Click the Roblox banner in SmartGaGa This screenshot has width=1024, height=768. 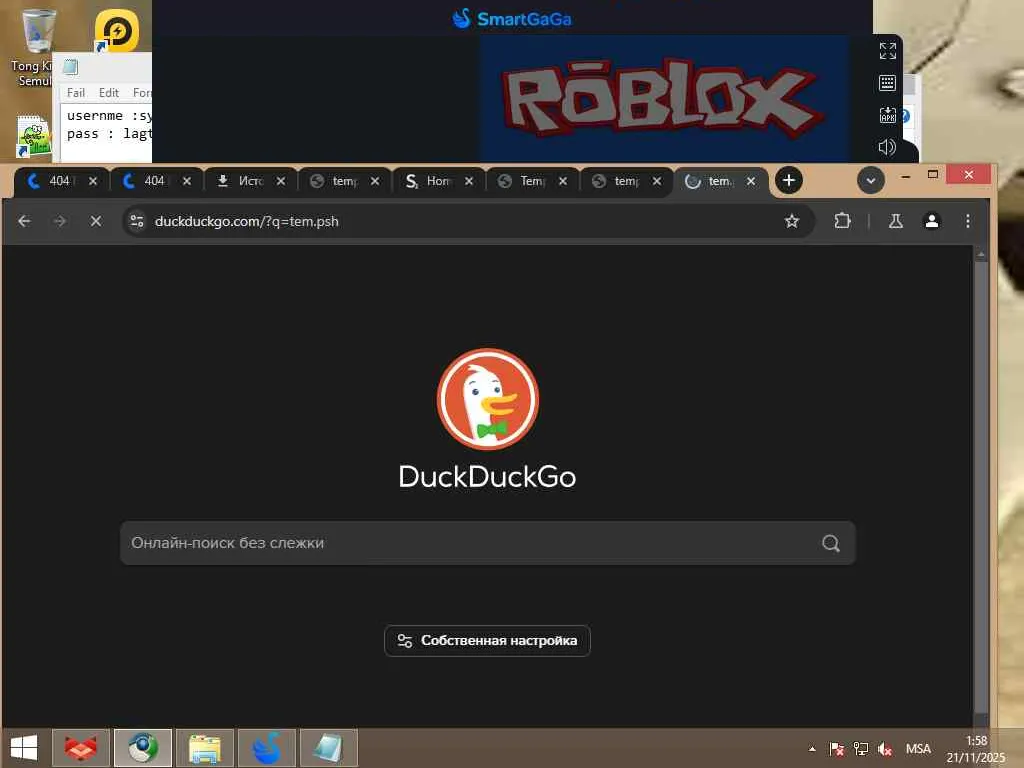[x=662, y=98]
